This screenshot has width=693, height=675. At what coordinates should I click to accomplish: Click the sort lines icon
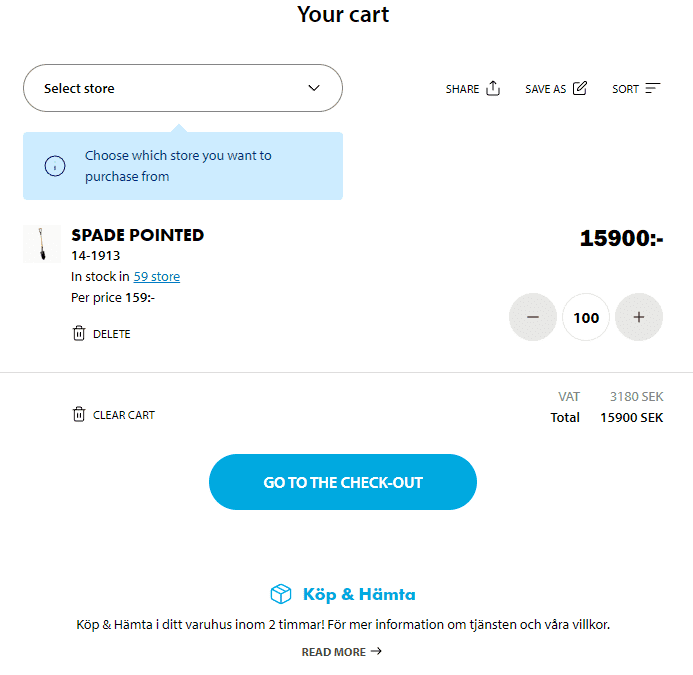tap(653, 88)
